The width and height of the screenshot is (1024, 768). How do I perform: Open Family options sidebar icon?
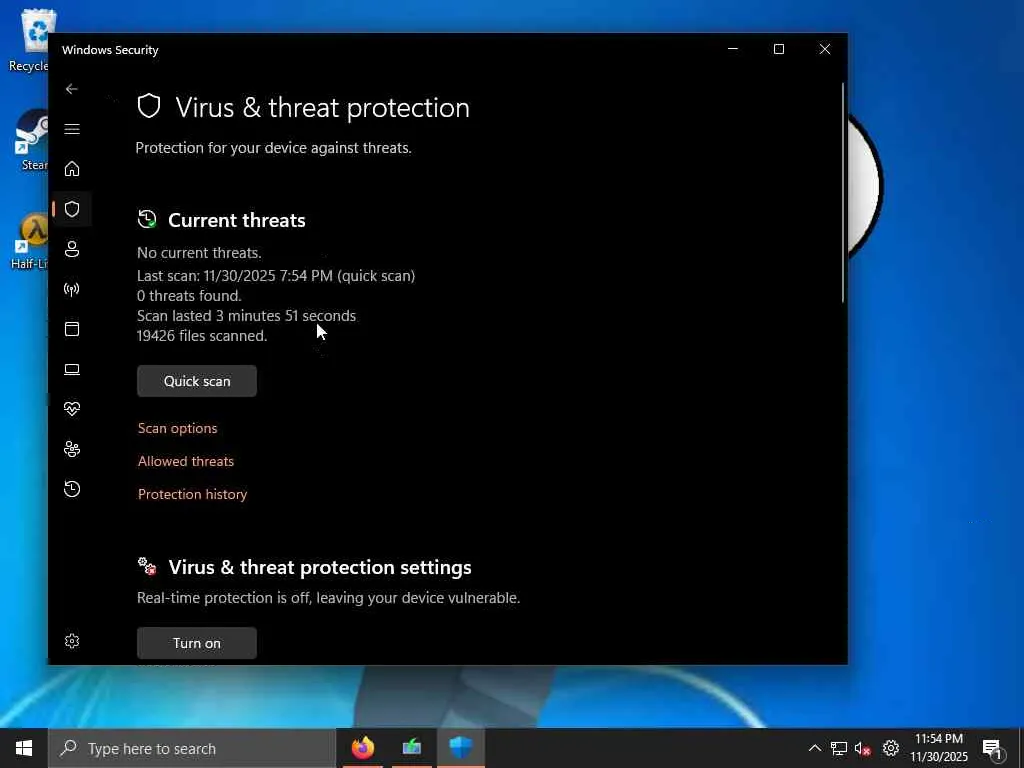tap(72, 449)
